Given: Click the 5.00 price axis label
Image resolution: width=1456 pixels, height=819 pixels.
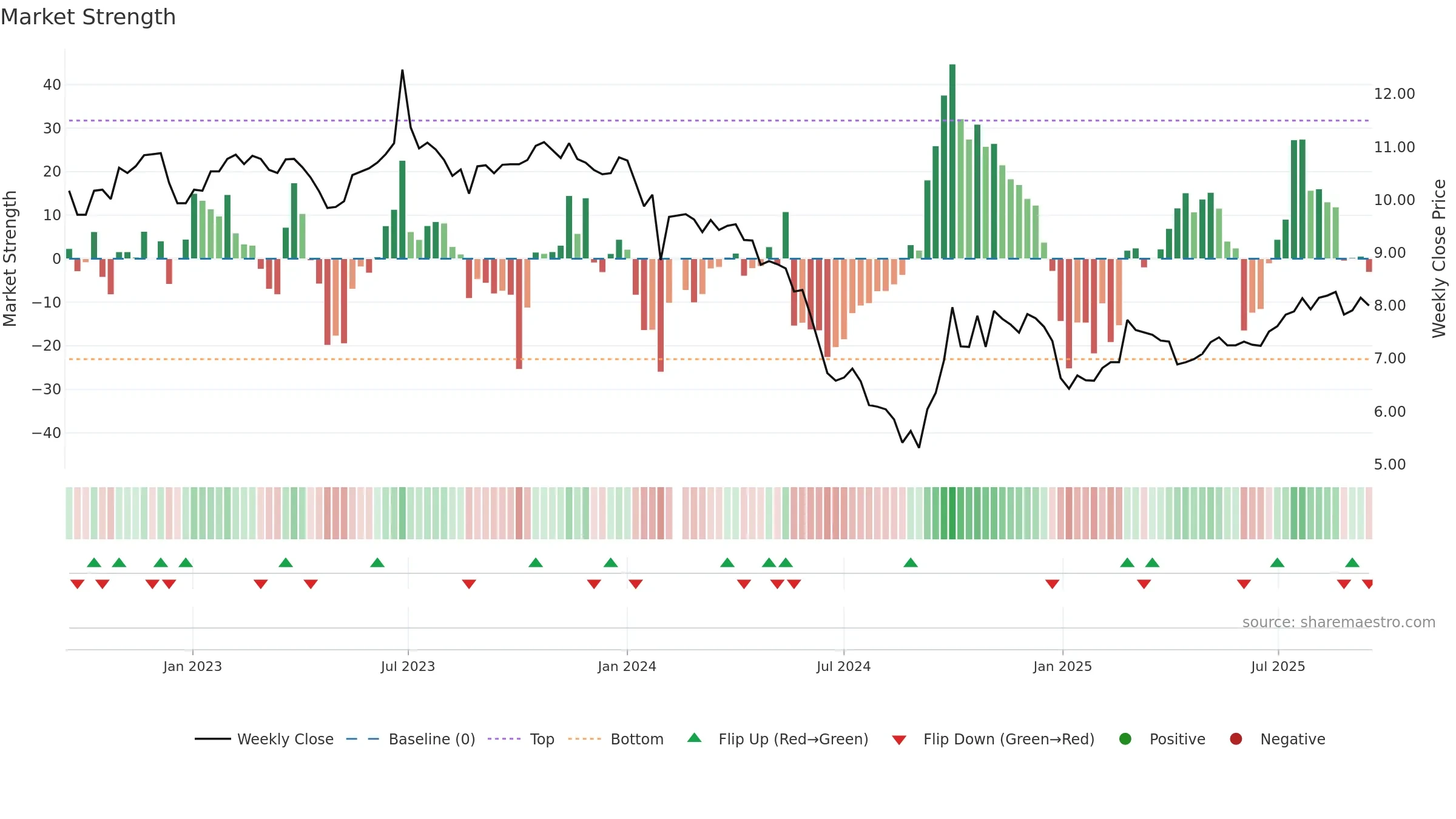Looking at the screenshot, I should coord(1389,465).
